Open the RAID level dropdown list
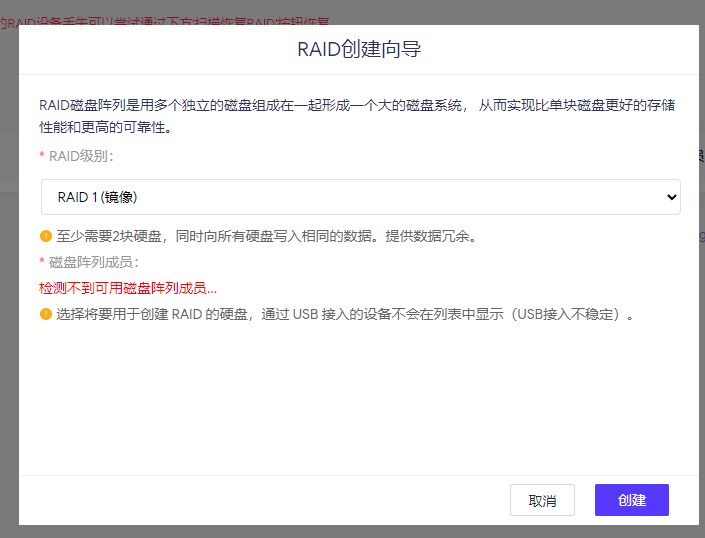 coord(360,197)
